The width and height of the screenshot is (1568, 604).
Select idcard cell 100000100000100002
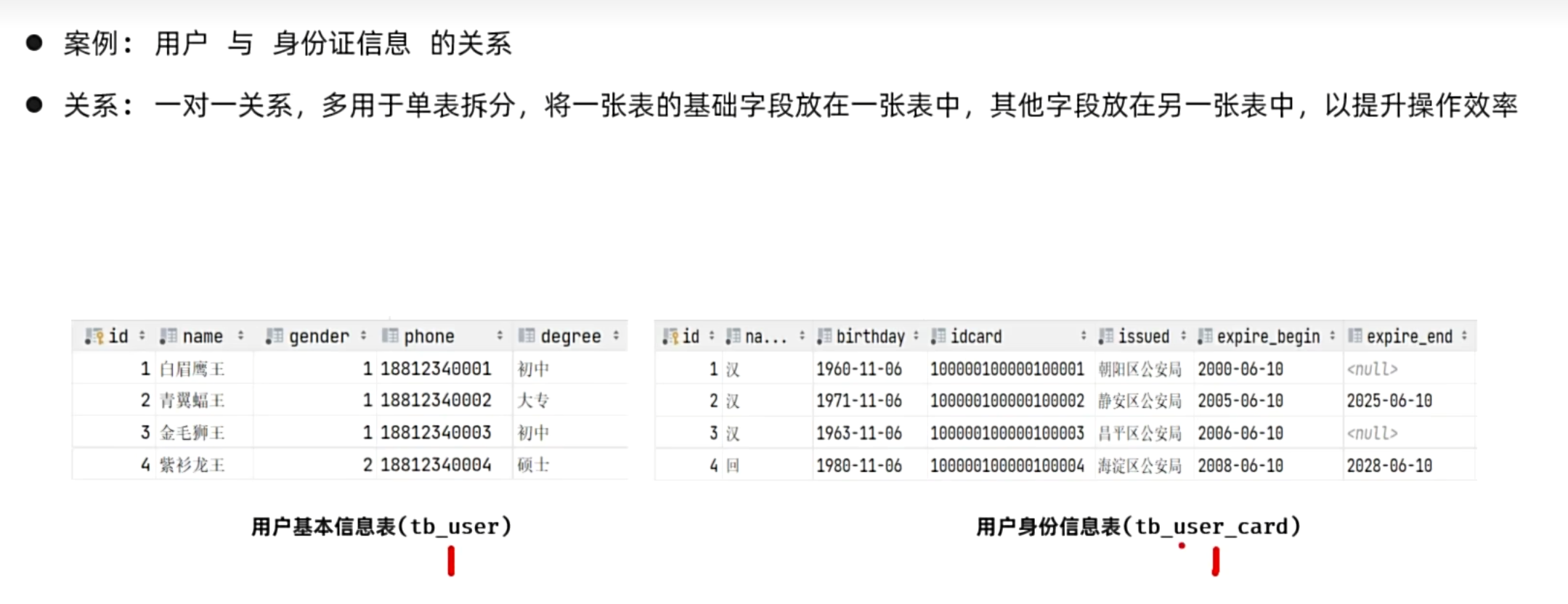click(x=1007, y=401)
